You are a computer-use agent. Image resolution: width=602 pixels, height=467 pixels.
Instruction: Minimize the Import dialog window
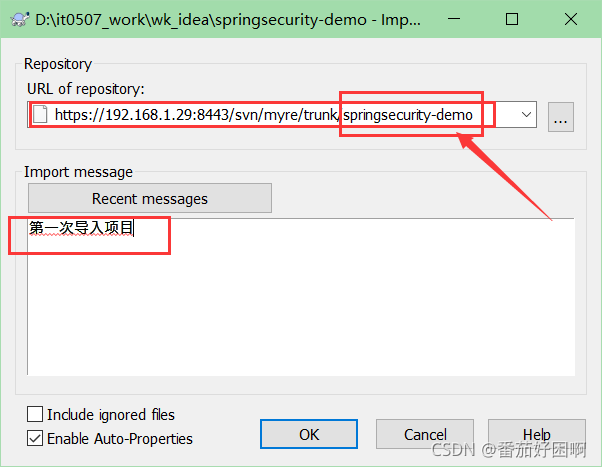pyautogui.click(x=454, y=19)
